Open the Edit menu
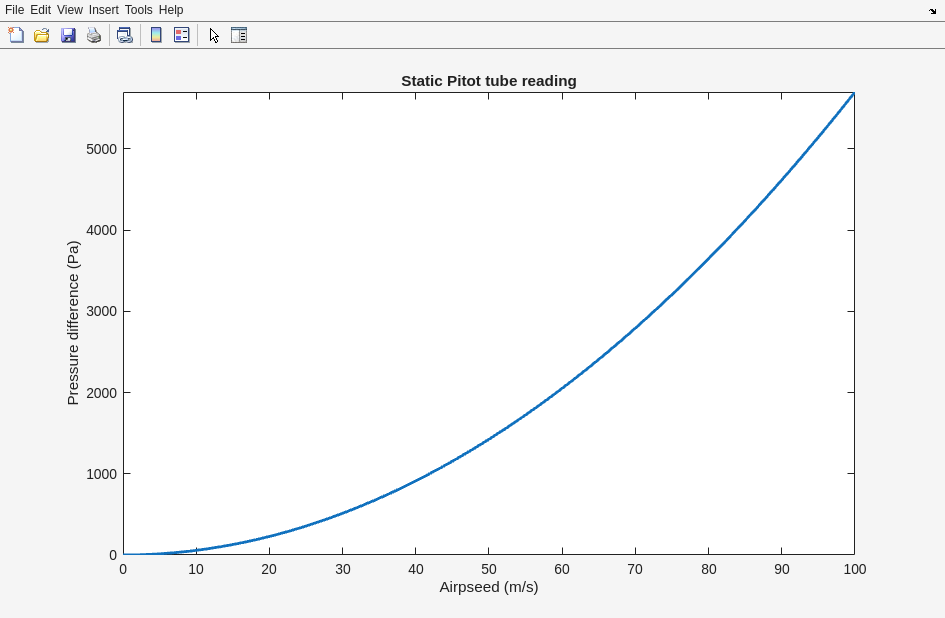 (40, 10)
